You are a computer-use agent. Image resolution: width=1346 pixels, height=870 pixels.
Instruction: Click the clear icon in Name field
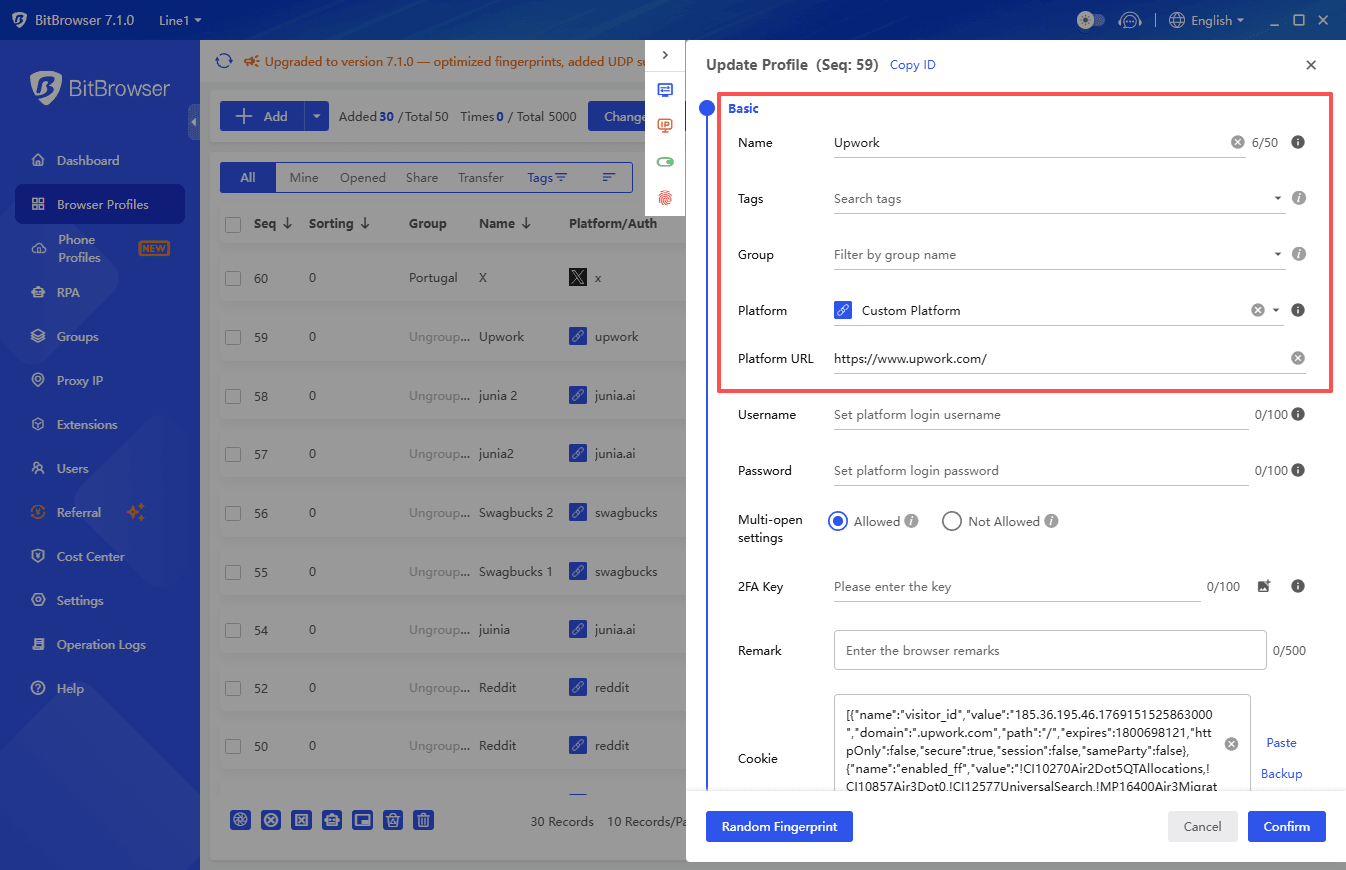(x=1238, y=143)
